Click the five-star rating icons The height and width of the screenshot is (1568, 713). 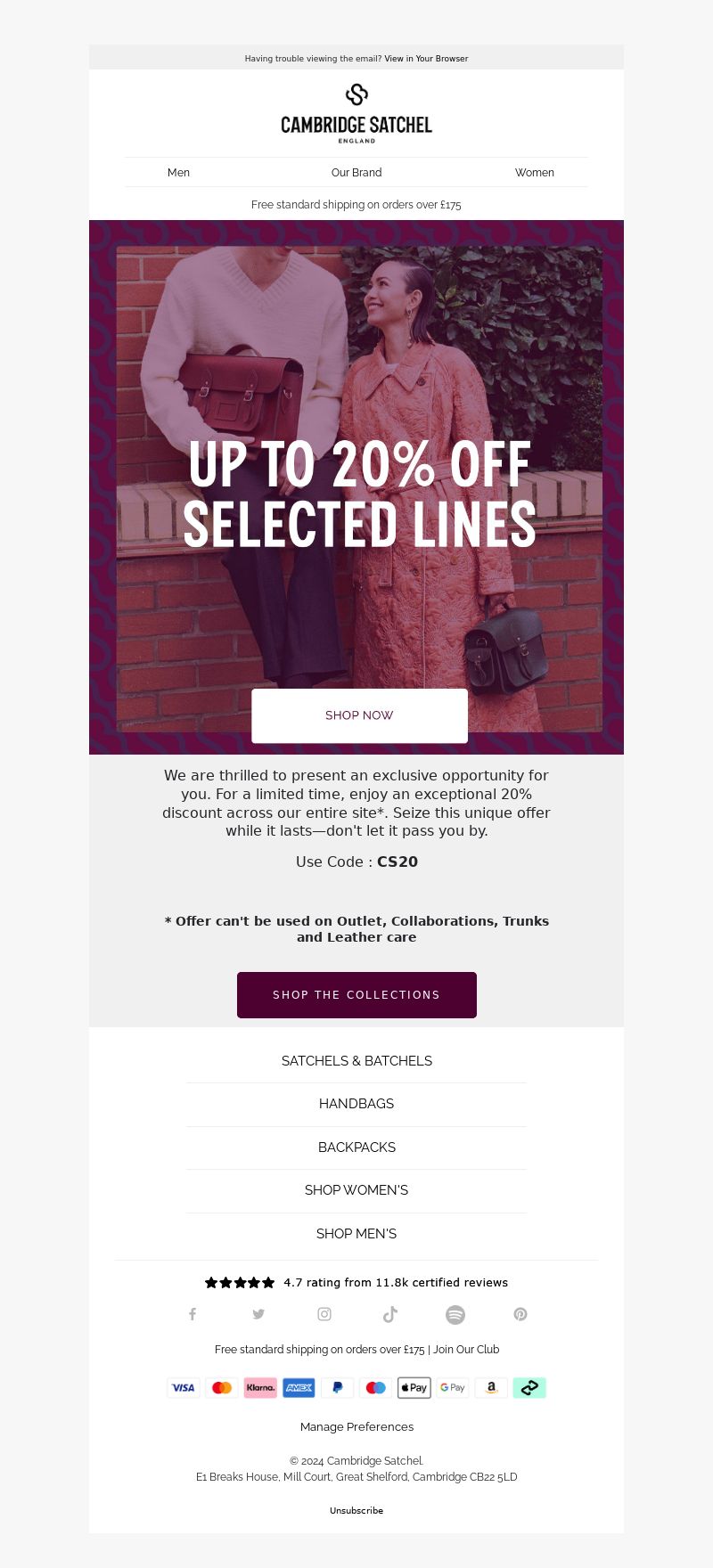coord(240,1283)
